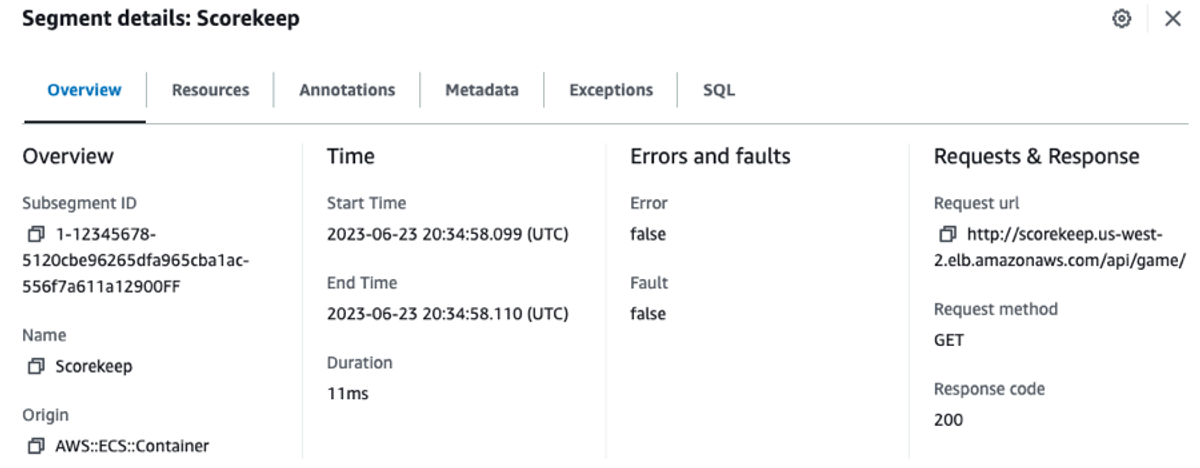The image size is (1200, 468).
Task: Copy the request url
Action: point(948,235)
